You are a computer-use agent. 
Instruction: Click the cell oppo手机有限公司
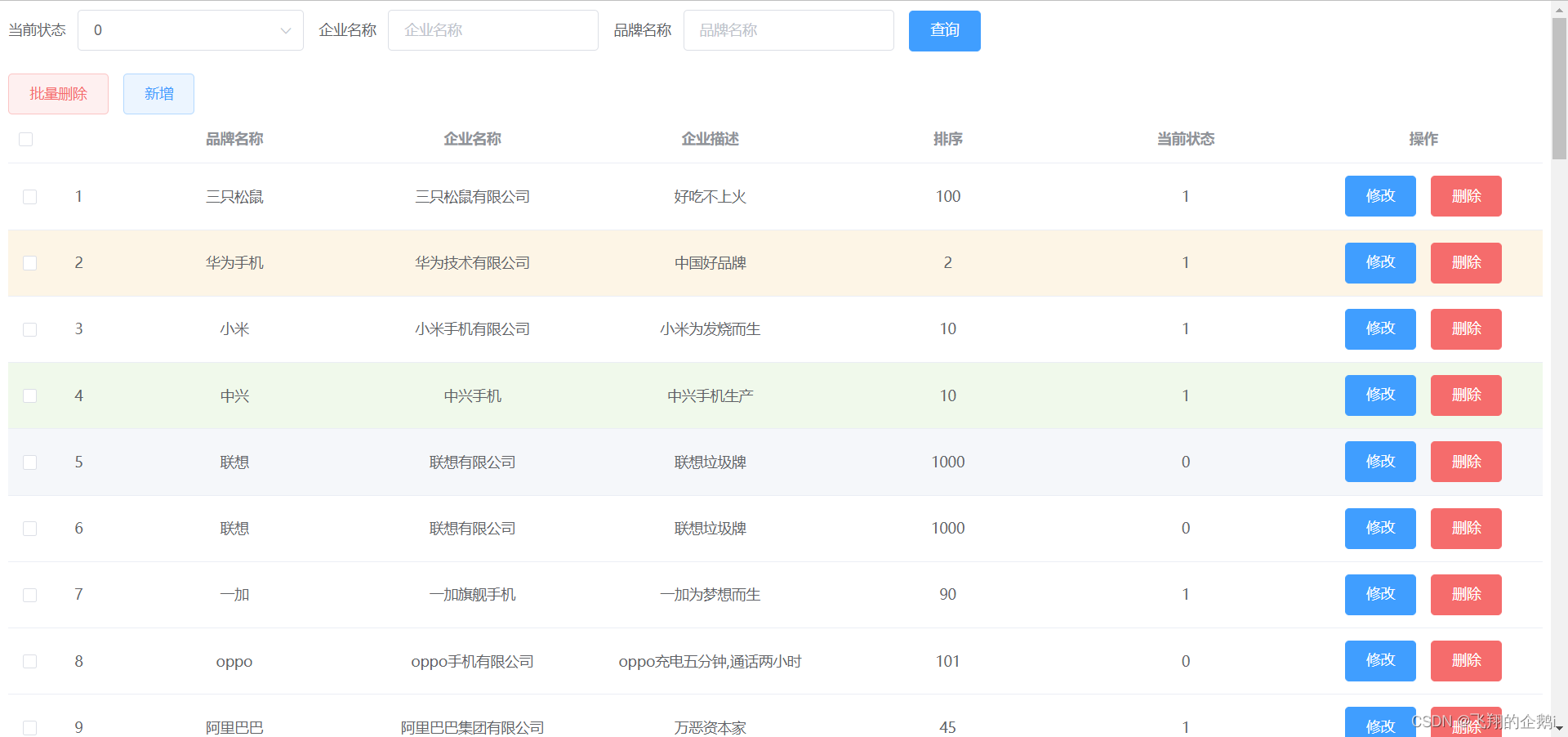coord(472,661)
